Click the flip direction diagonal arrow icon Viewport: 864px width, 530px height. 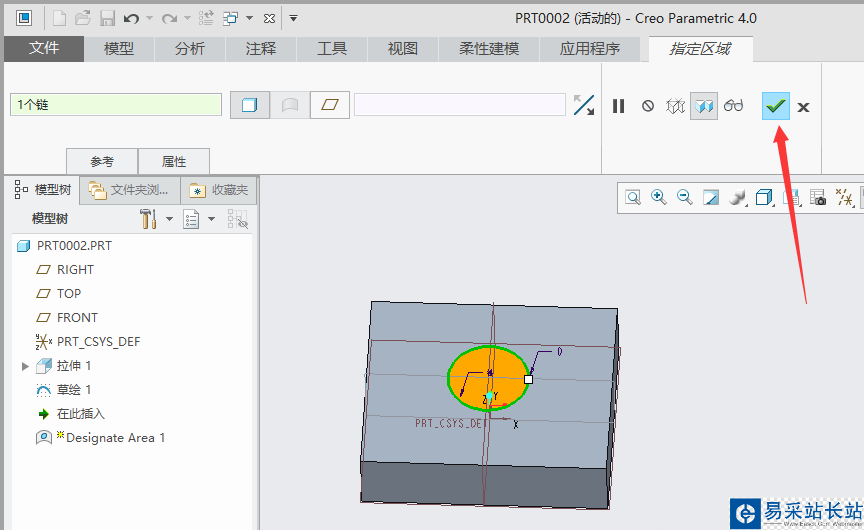(x=584, y=105)
